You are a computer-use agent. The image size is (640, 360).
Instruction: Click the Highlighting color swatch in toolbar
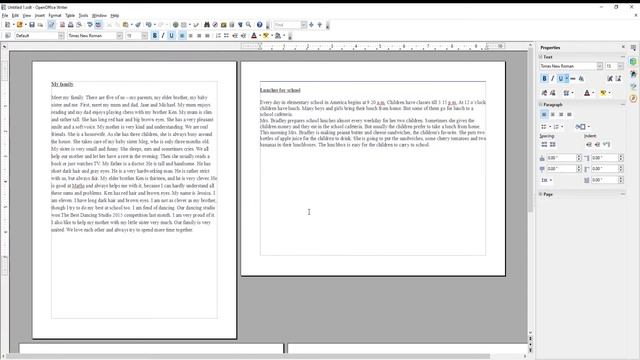coord(266,36)
